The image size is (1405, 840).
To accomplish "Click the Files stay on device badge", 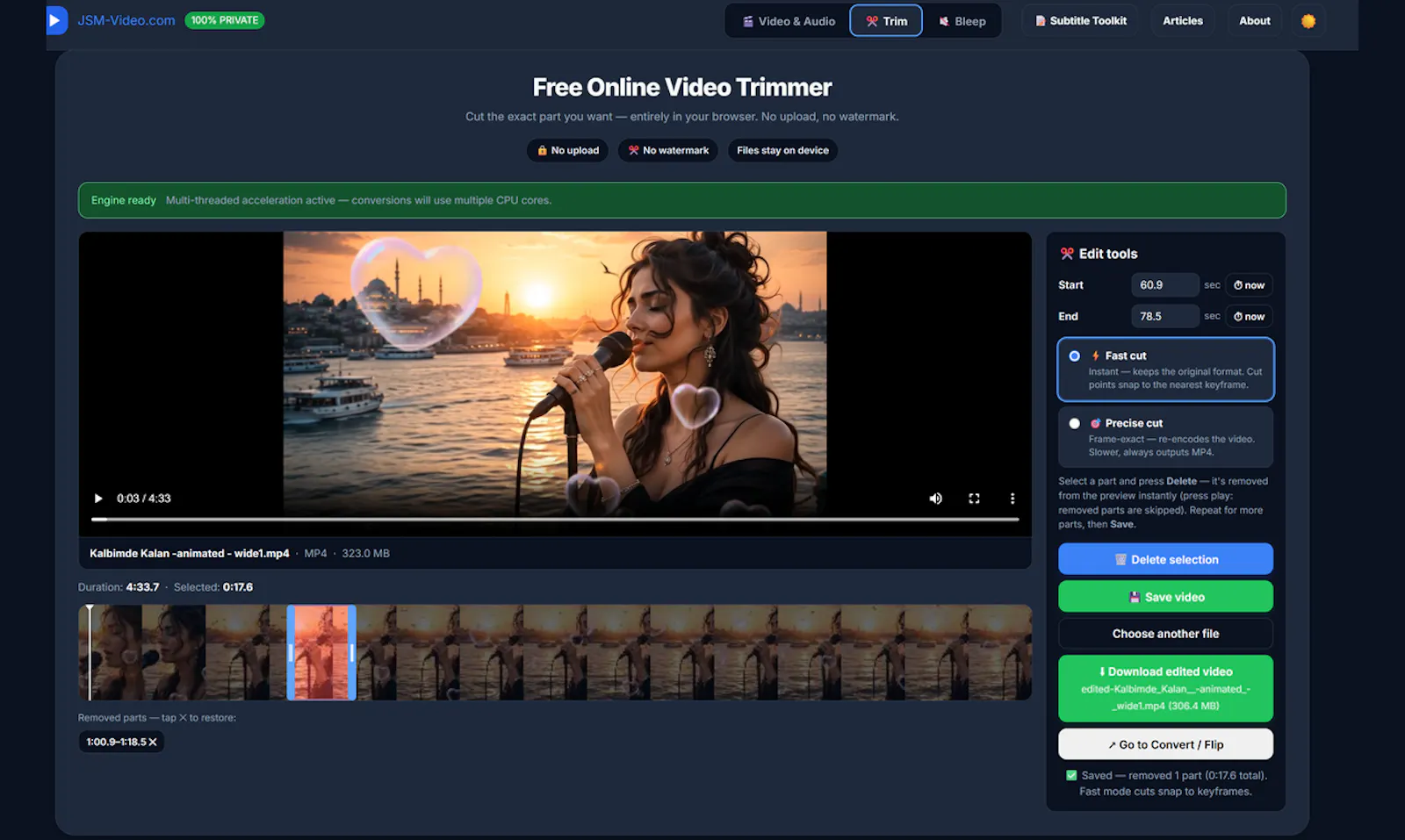I will click(782, 151).
